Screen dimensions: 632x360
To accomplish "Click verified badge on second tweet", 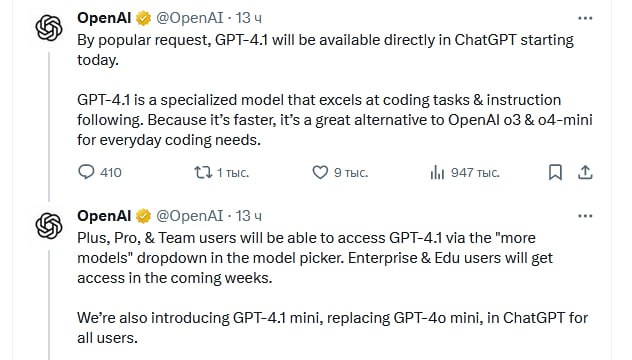I will pyautogui.click(x=143, y=216).
